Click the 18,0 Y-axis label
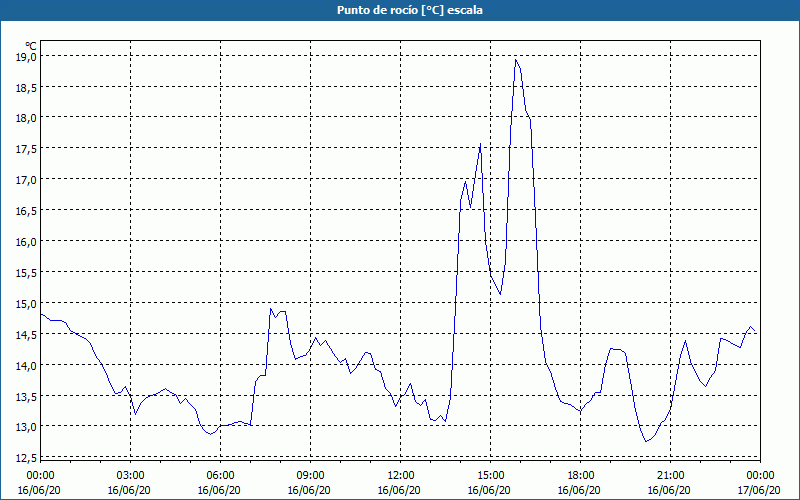 [27, 118]
